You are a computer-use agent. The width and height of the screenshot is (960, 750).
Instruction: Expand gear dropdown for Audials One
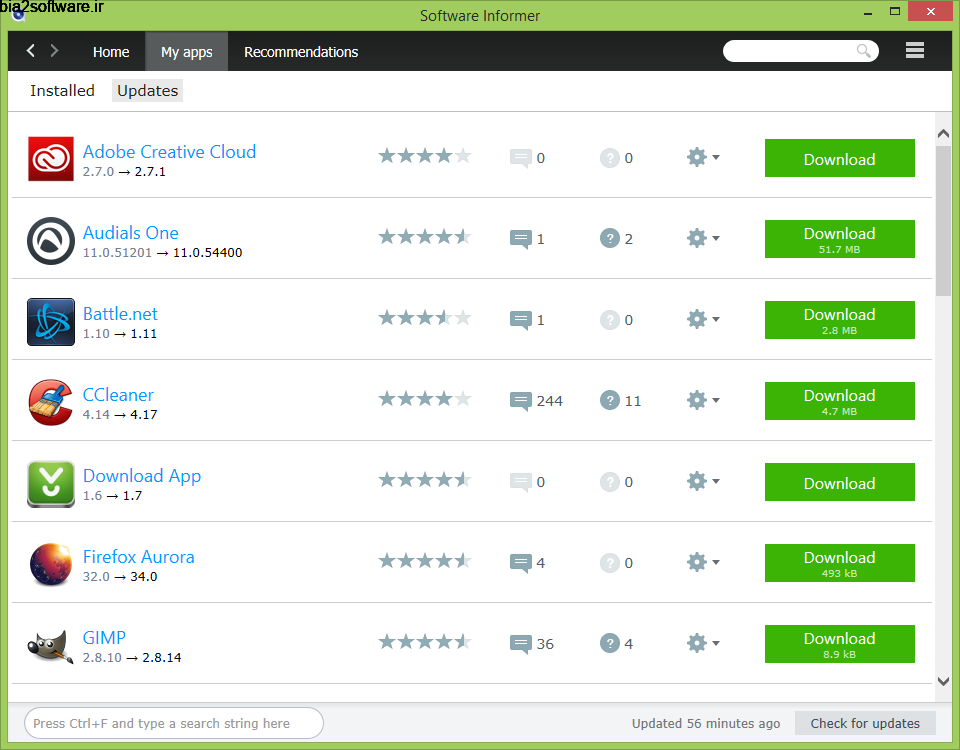point(703,239)
